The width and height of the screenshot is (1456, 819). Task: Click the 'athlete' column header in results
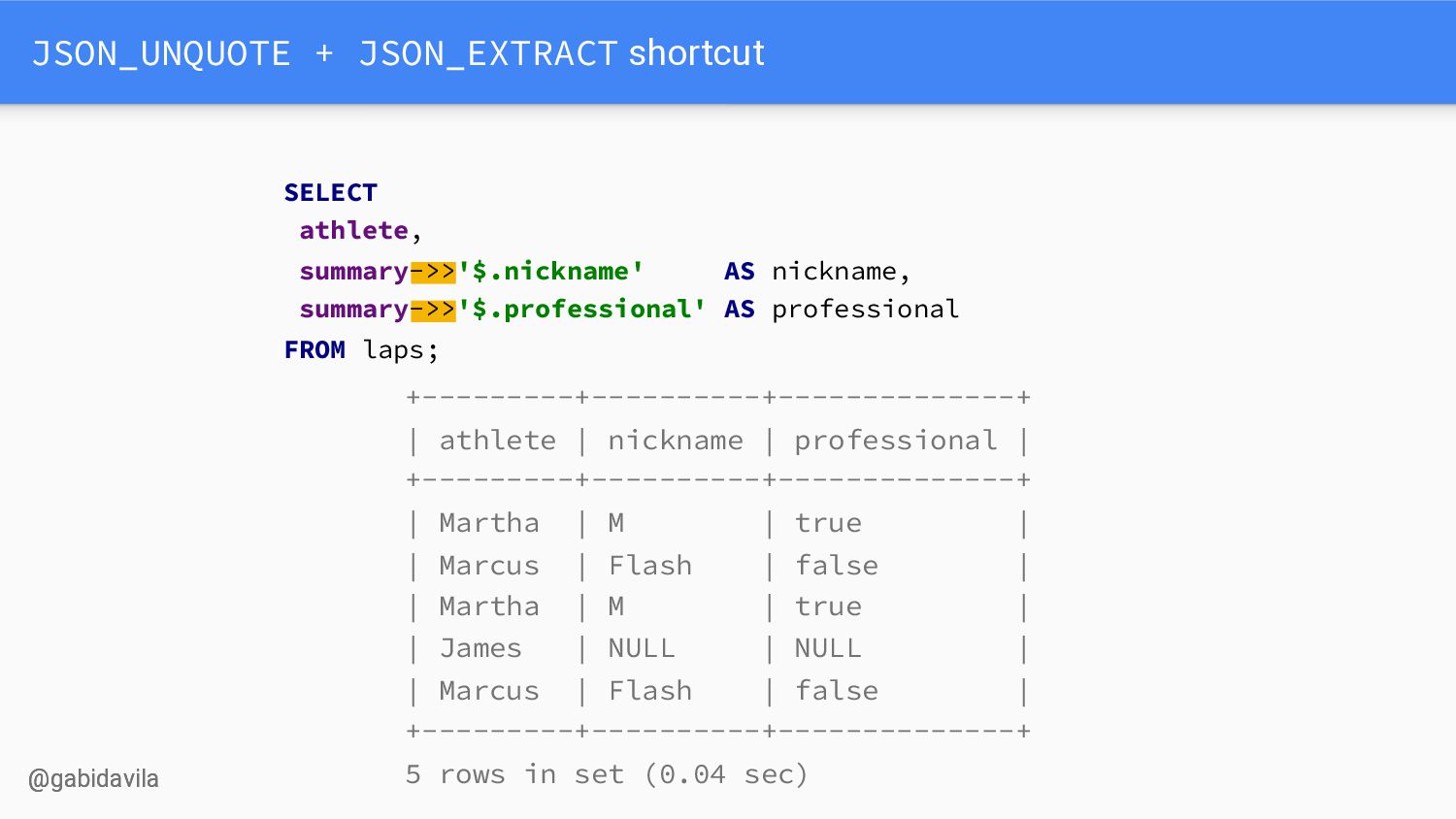click(498, 441)
